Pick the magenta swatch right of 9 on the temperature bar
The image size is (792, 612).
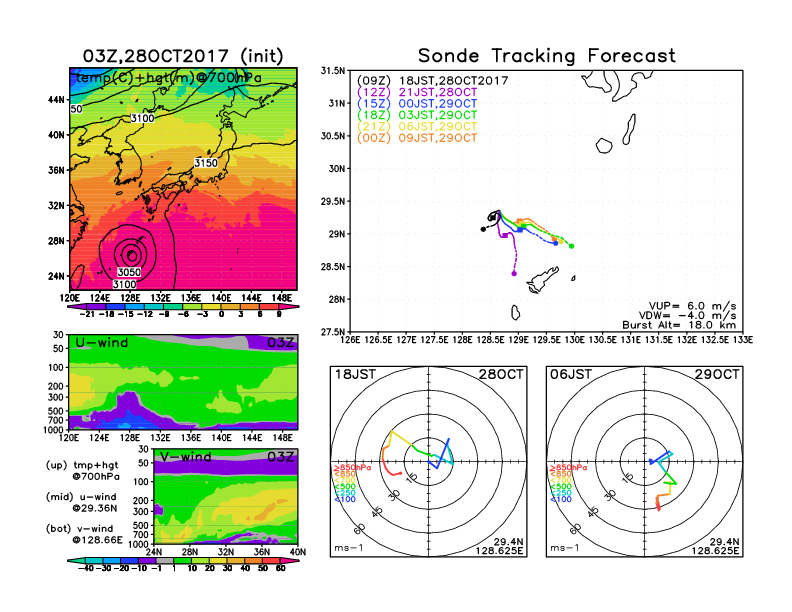click(x=289, y=307)
